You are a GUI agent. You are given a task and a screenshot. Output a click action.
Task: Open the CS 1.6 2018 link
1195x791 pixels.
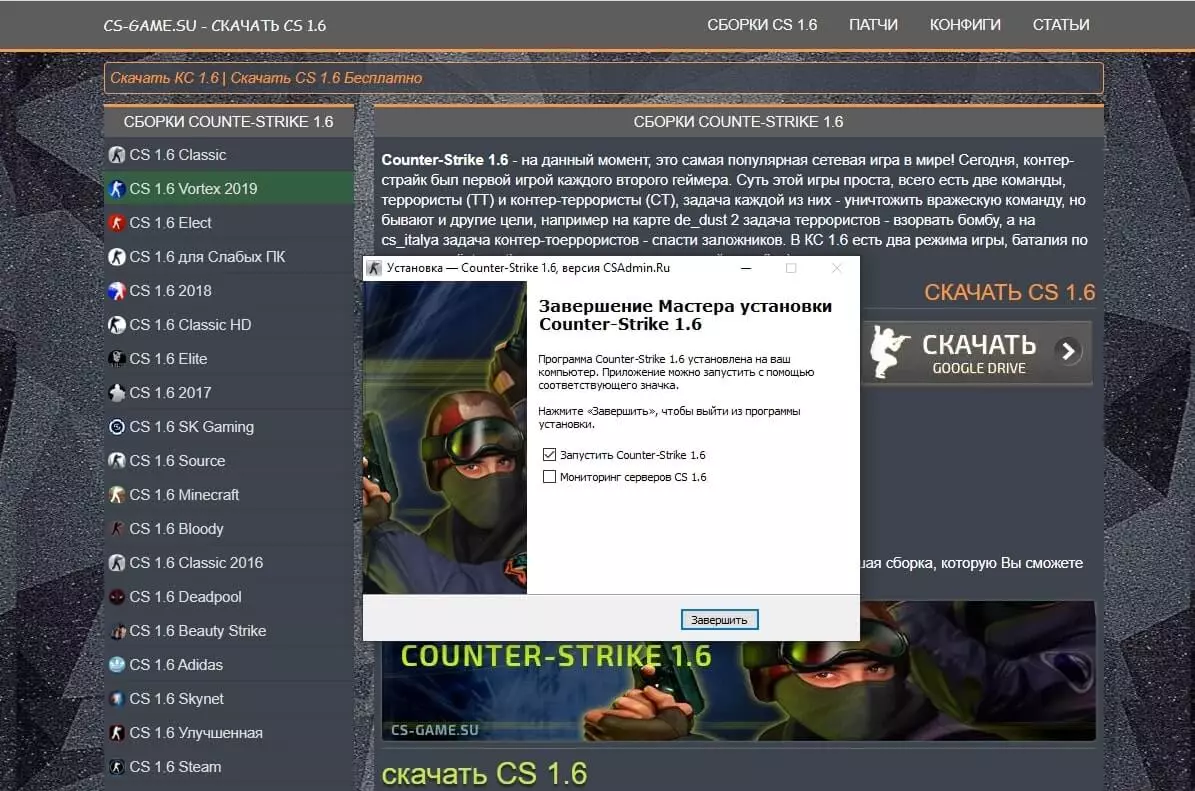[x=171, y=291]
